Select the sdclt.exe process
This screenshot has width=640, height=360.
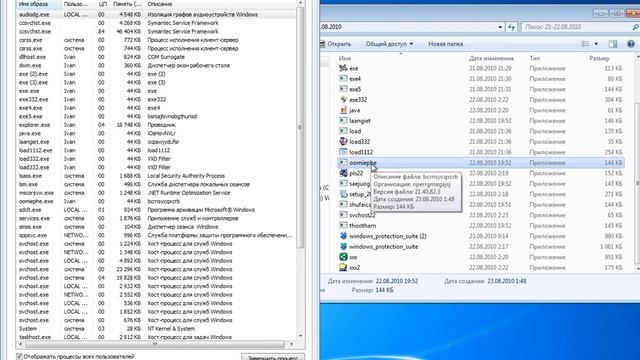[x=156, y=210]
